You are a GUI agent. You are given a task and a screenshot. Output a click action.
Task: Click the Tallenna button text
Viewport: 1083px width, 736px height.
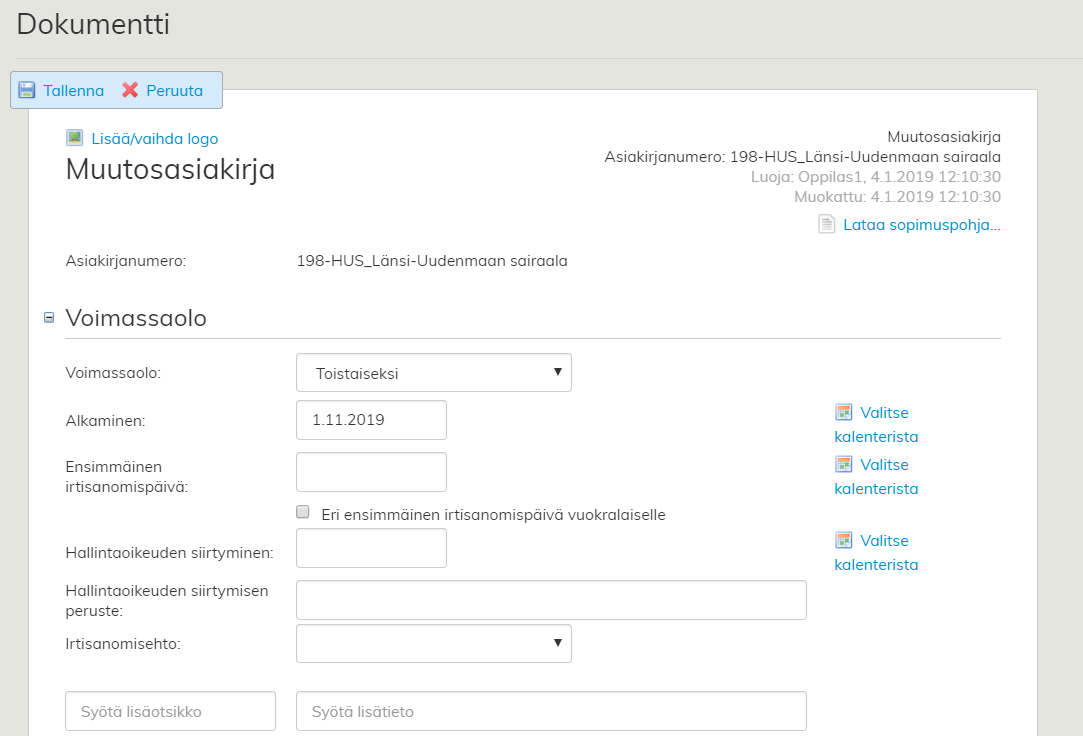[73, 90]
